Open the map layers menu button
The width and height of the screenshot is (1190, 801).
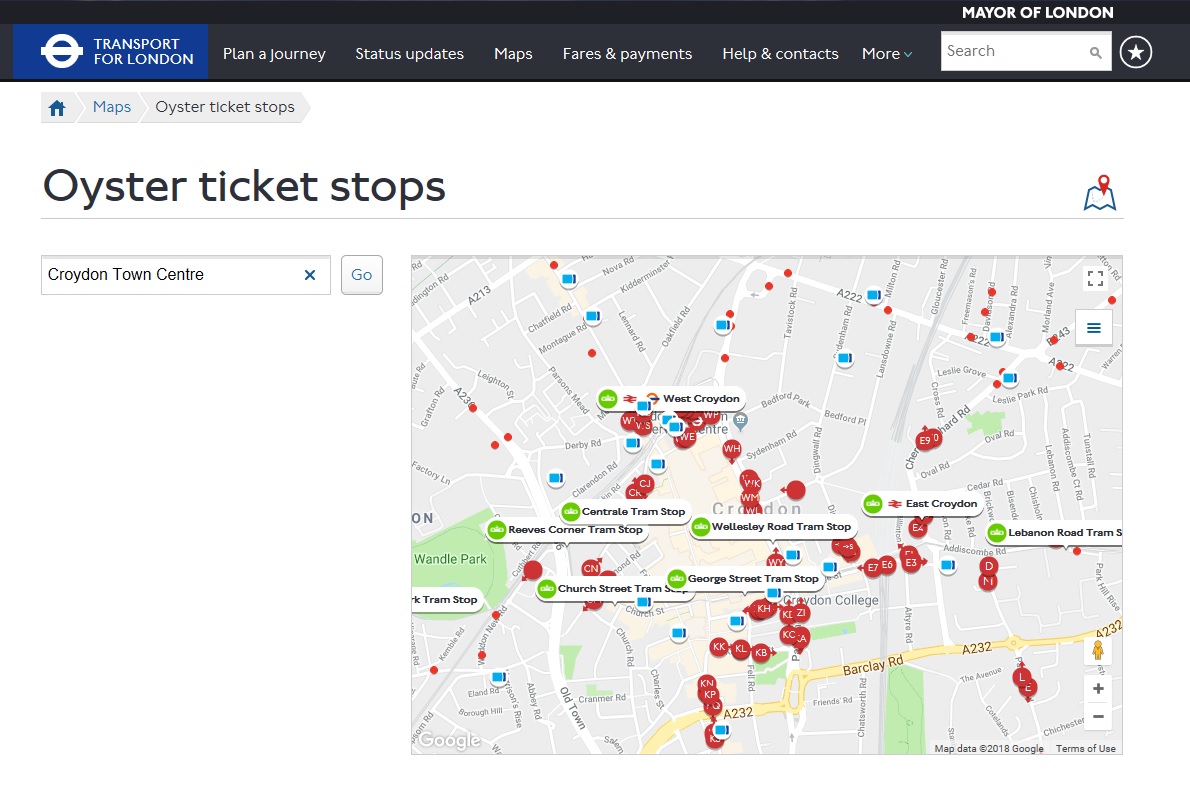click(1094, 327)
